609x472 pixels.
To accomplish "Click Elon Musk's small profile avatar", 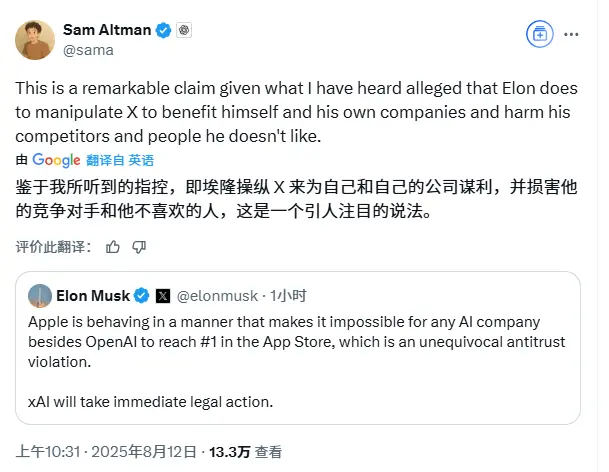I will 40,295.
